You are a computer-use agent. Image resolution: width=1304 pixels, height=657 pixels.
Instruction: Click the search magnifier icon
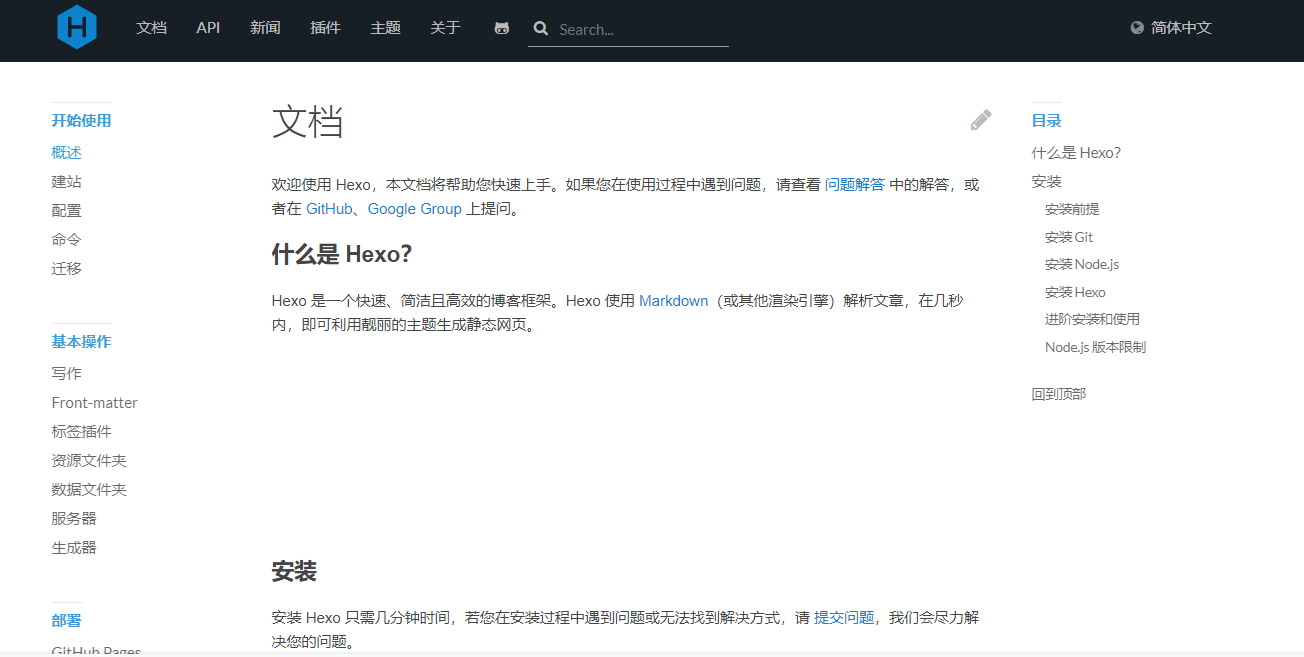[x=541, y=29]
